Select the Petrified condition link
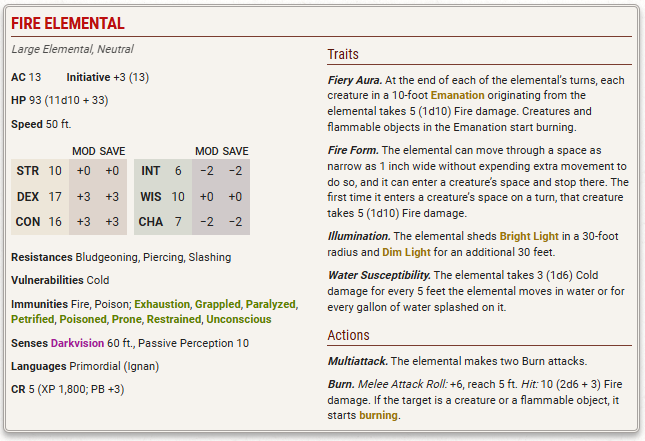Screen dimensions: 645x441 (x=32, y=319)
